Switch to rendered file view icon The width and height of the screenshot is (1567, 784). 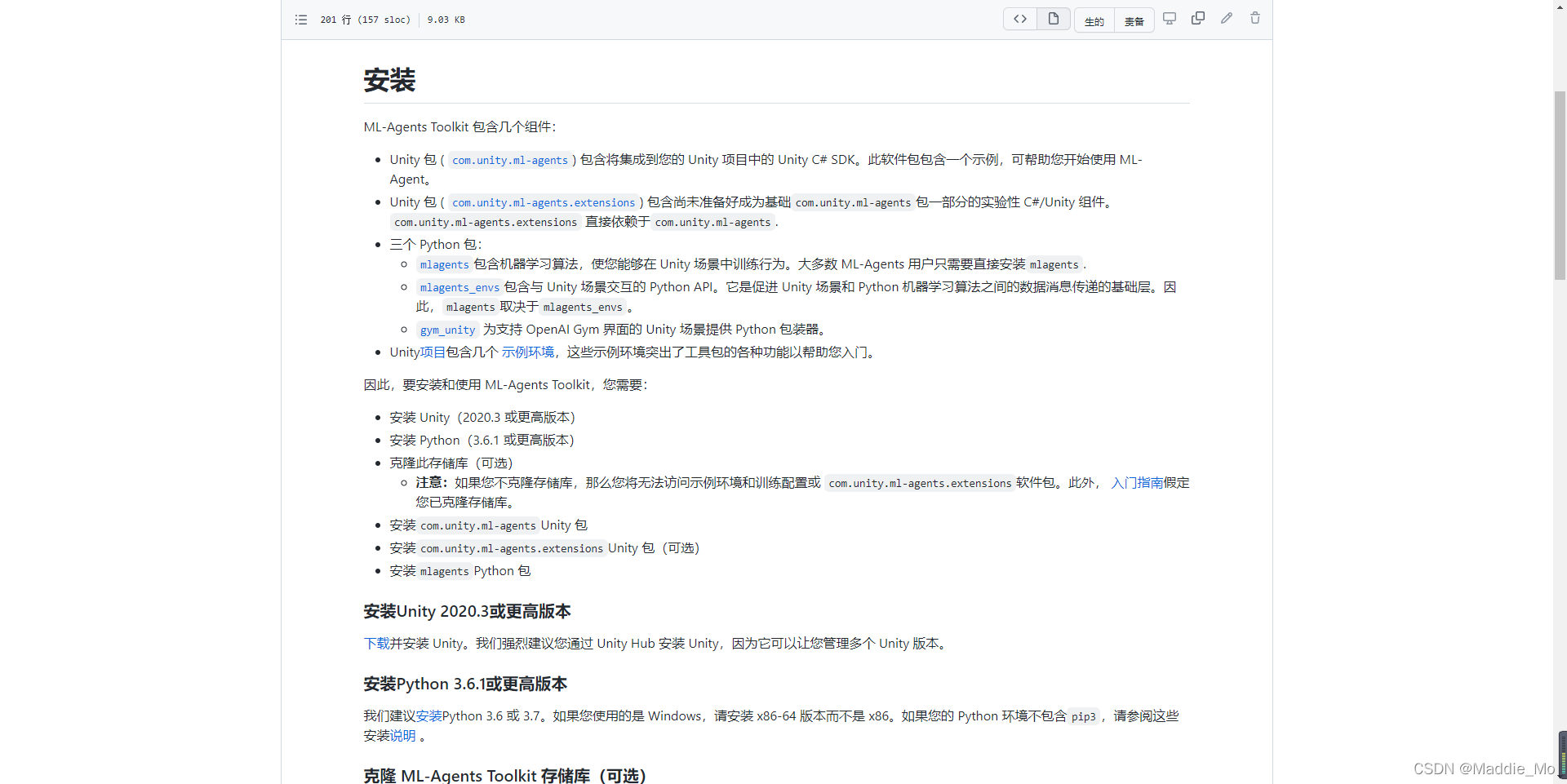click(x=1054, y=19)
